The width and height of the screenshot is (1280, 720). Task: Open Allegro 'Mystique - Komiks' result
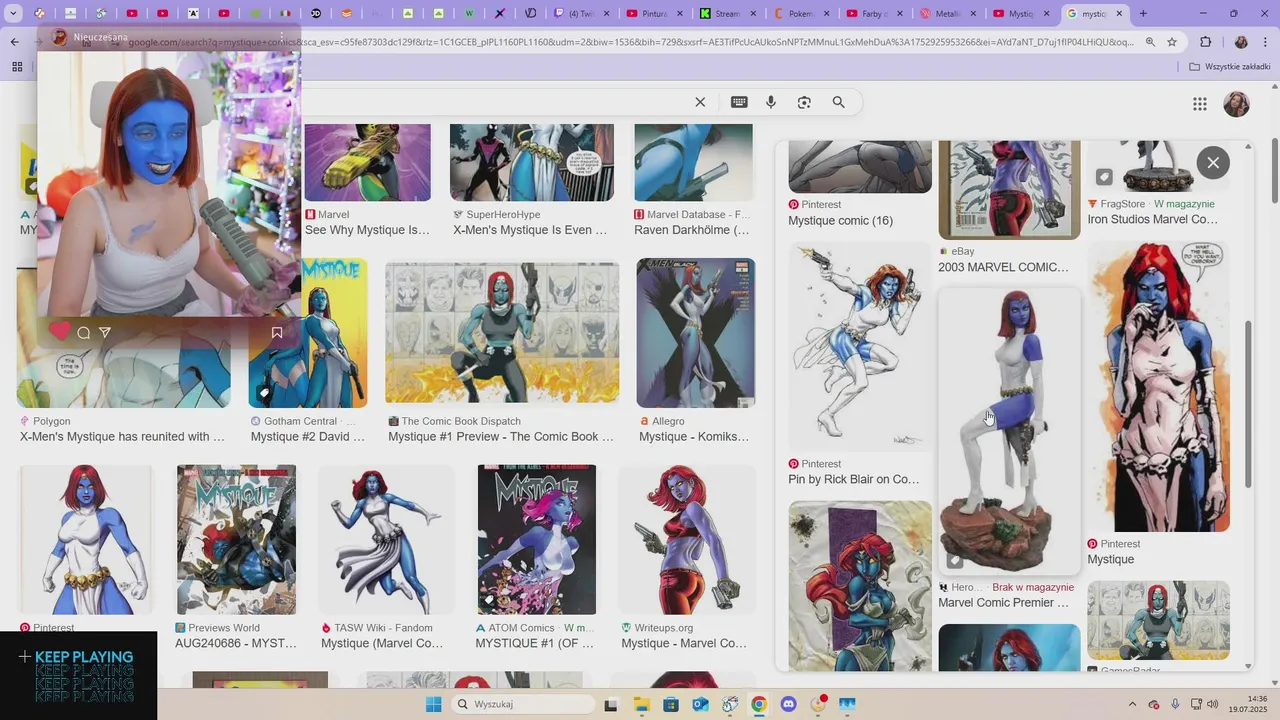[x=694, y=437]
